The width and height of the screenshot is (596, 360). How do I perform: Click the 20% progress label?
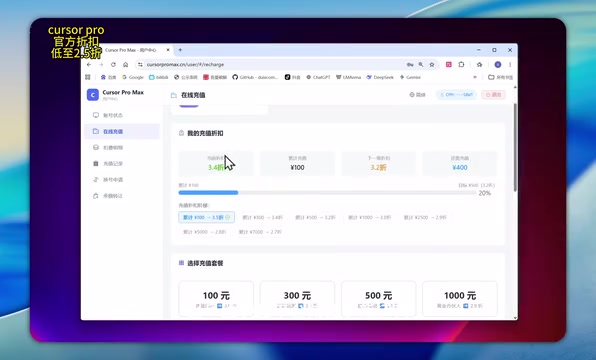(485, 193)
